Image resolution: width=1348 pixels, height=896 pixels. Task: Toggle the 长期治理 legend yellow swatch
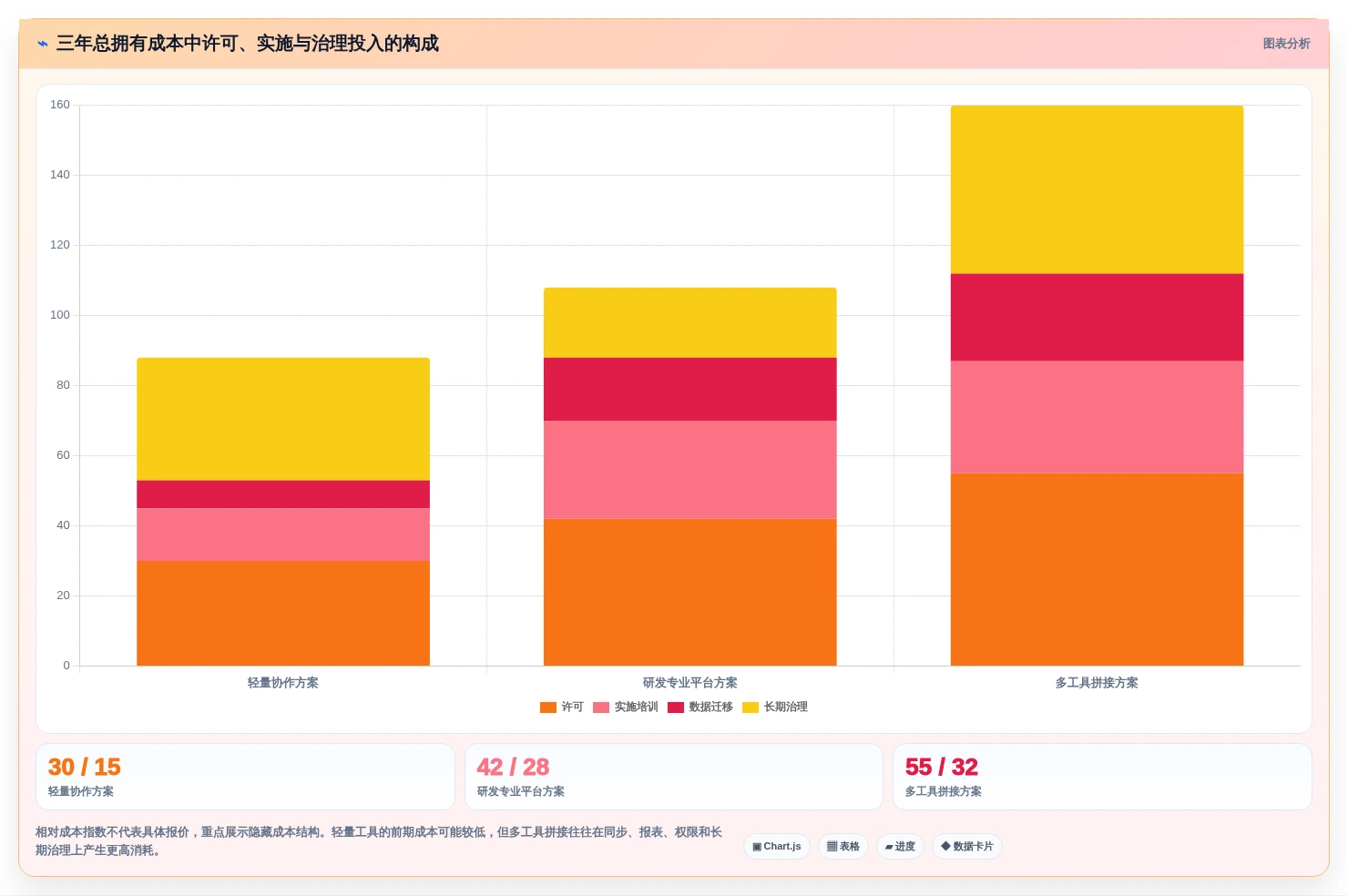[751, 708]
